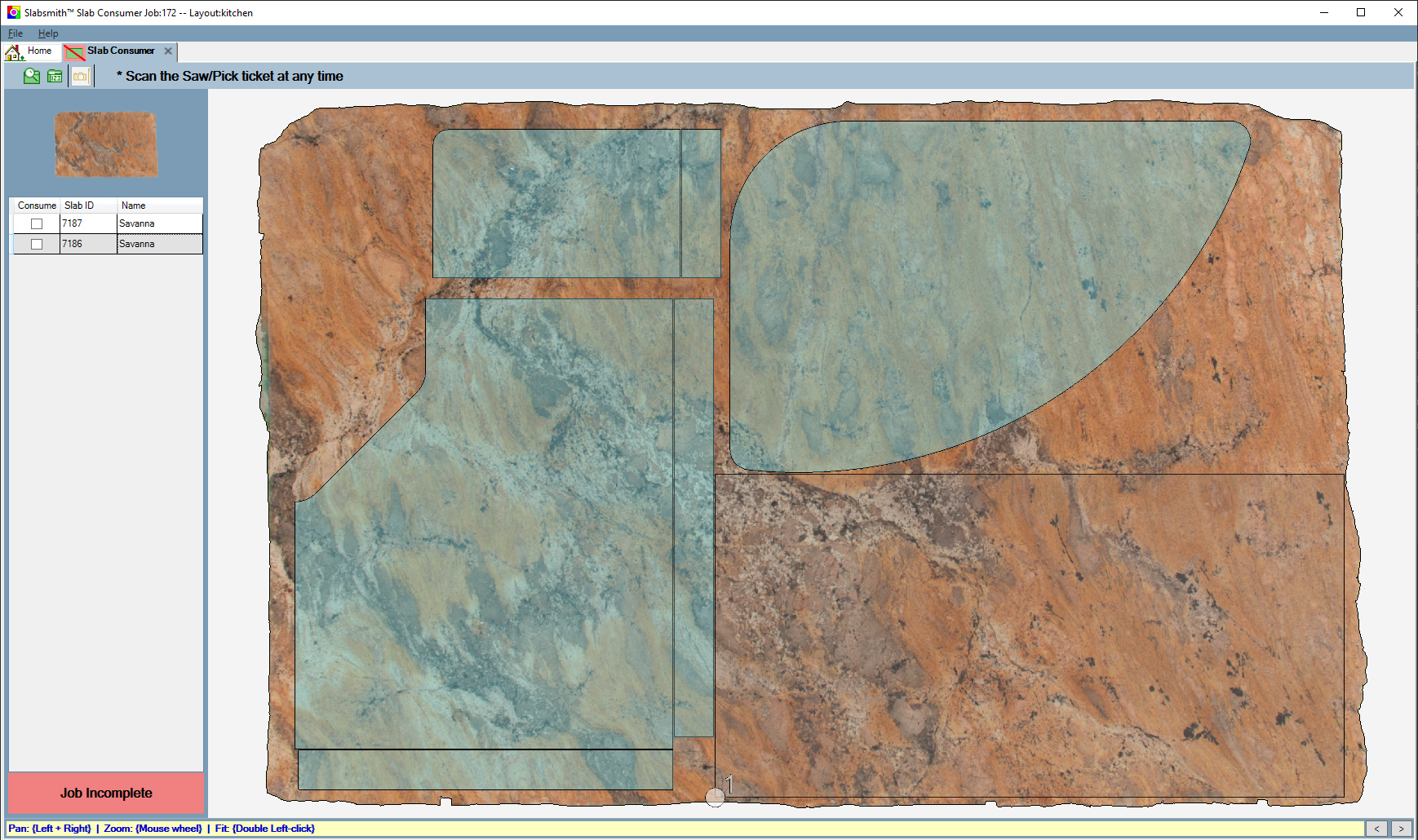Select slab ID 7186 cell

pyautogui.click(x=88, y=244)
